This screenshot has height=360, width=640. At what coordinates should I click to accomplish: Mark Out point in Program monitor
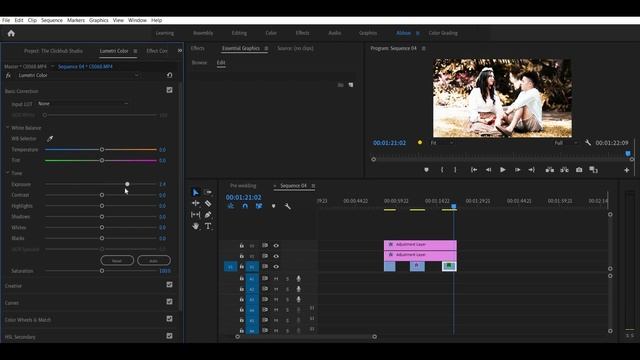[455, 170]
